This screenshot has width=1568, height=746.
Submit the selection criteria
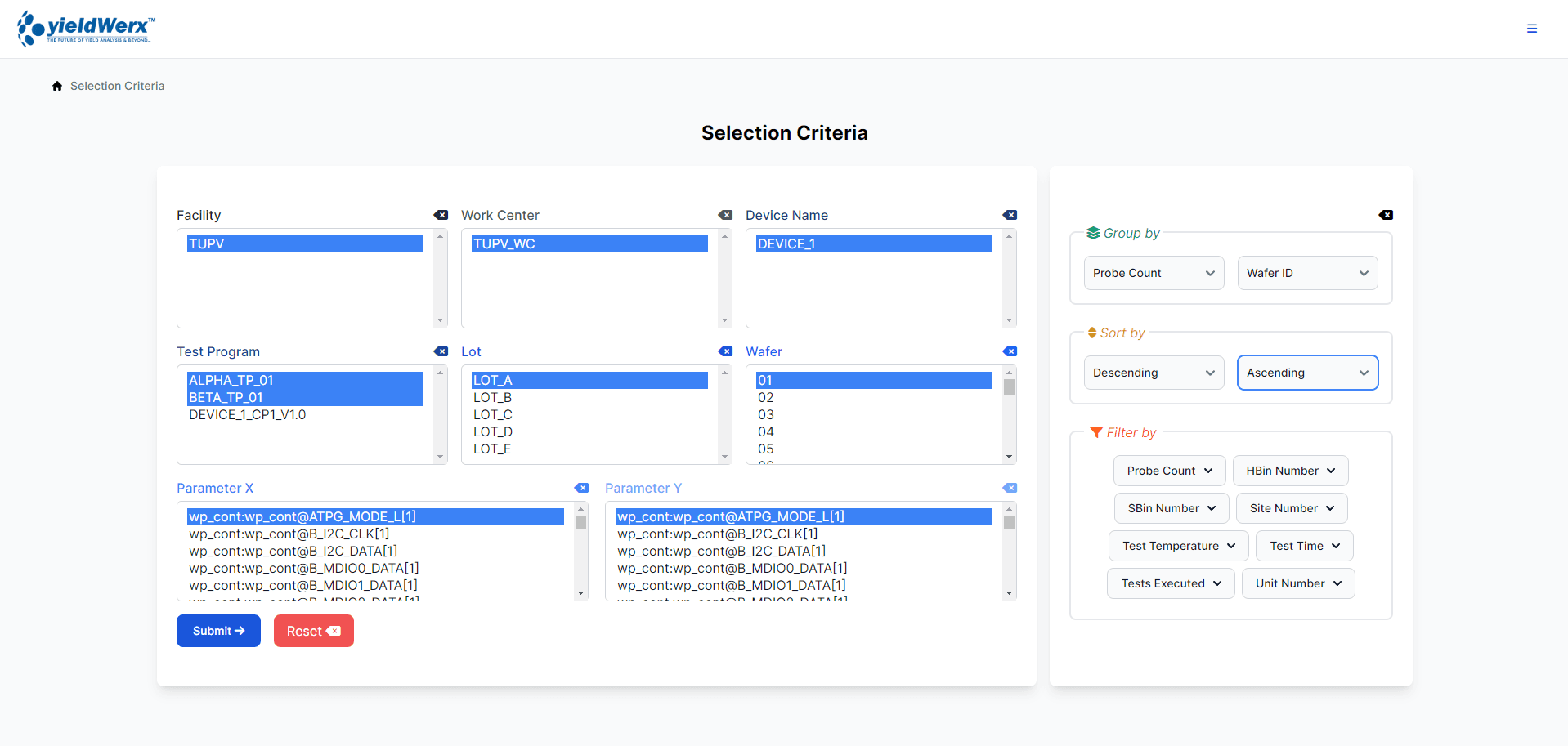pyautogui.click(x=218, y=631)
